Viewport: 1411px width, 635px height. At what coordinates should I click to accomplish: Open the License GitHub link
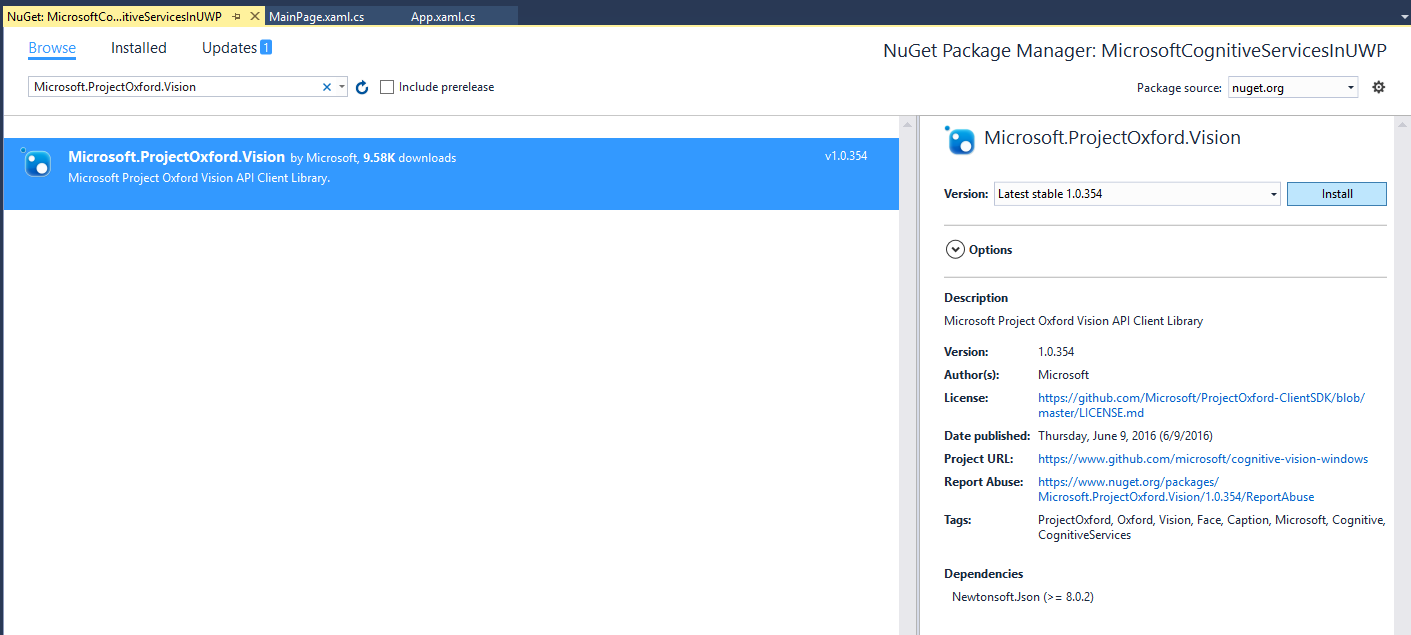click(x=1201, y=405)
